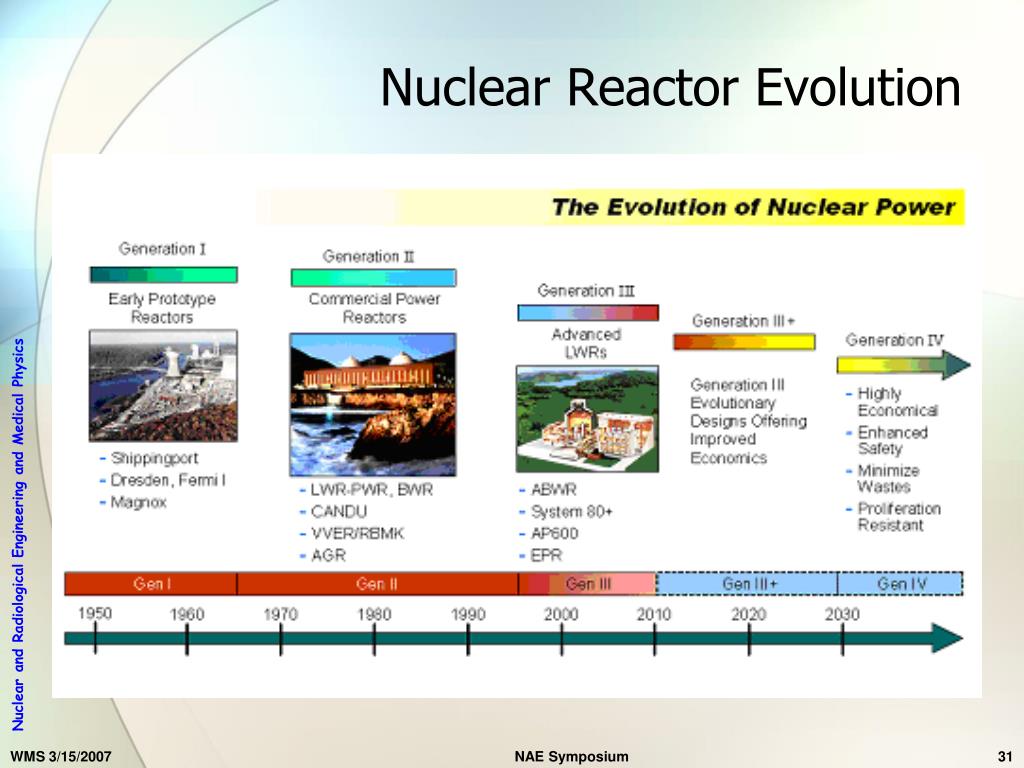
Task: Click the teal timeline arrowhead at the end
Action: pyautogui.click(x=947, y=638)
